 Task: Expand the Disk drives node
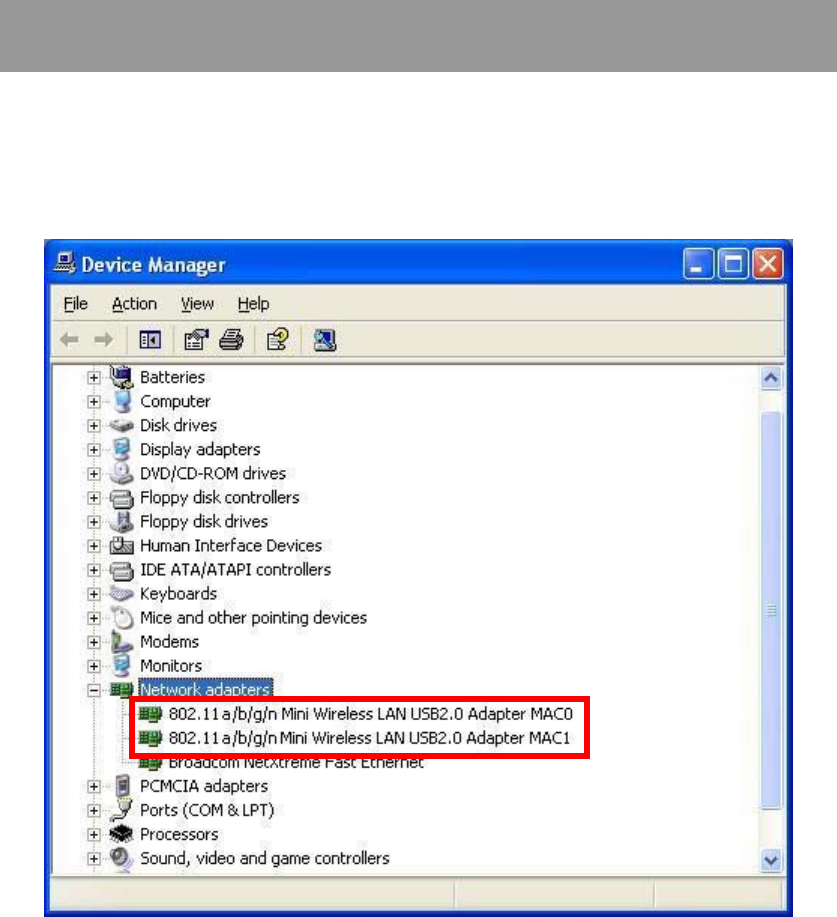94,426
